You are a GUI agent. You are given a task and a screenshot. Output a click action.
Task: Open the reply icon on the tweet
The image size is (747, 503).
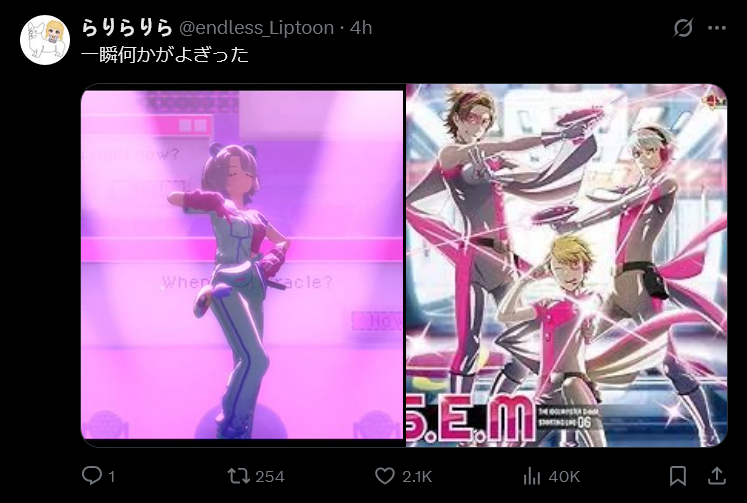pos(91,475)
